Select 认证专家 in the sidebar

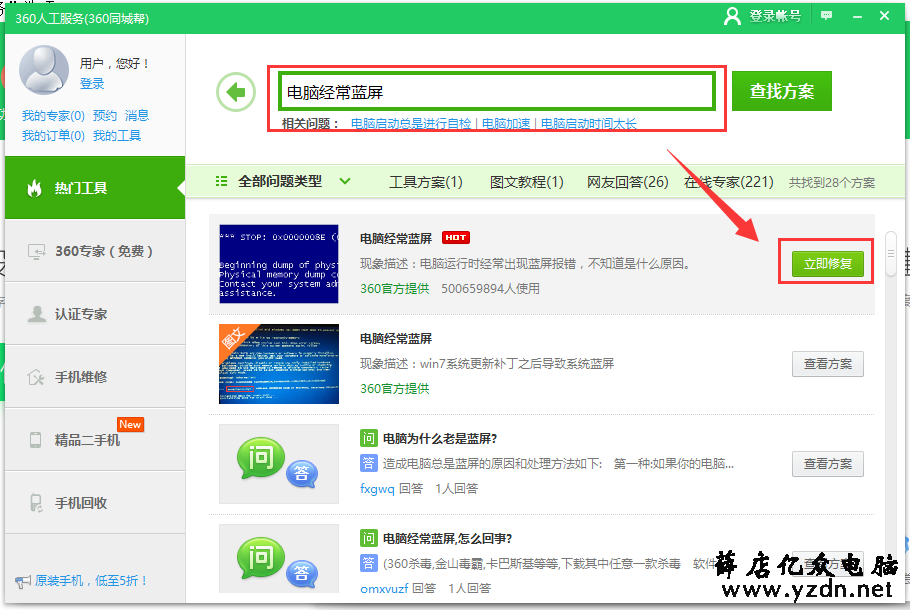click(95, 314)
